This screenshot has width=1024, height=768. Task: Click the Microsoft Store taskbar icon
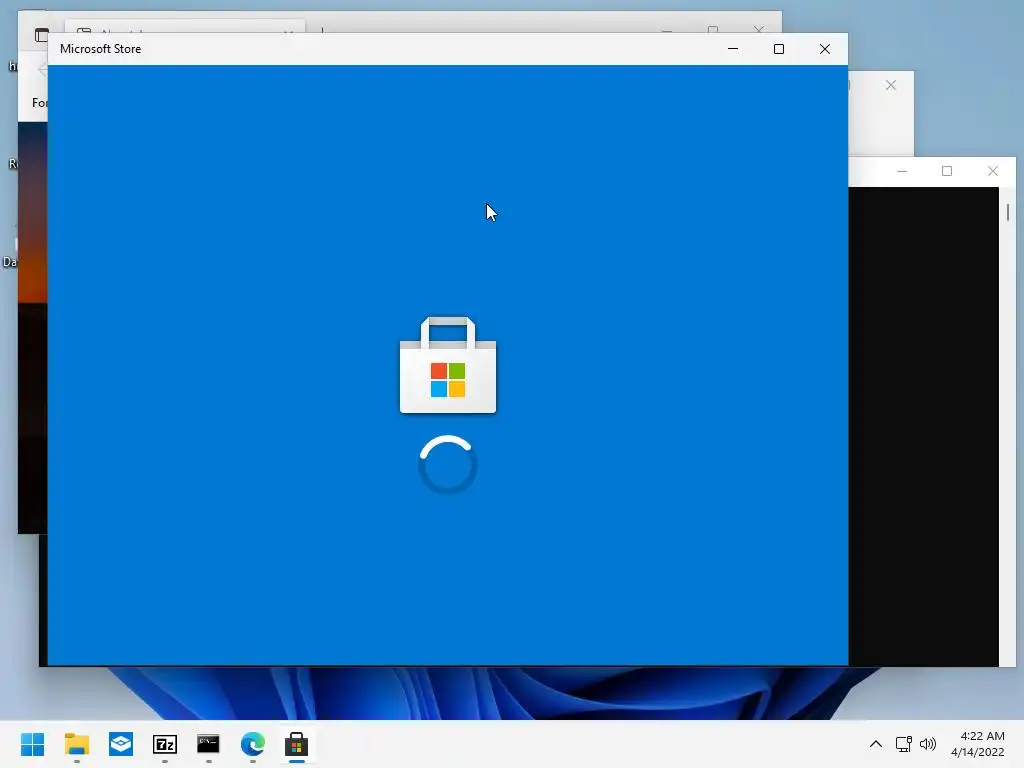click(x=296, y=744)
